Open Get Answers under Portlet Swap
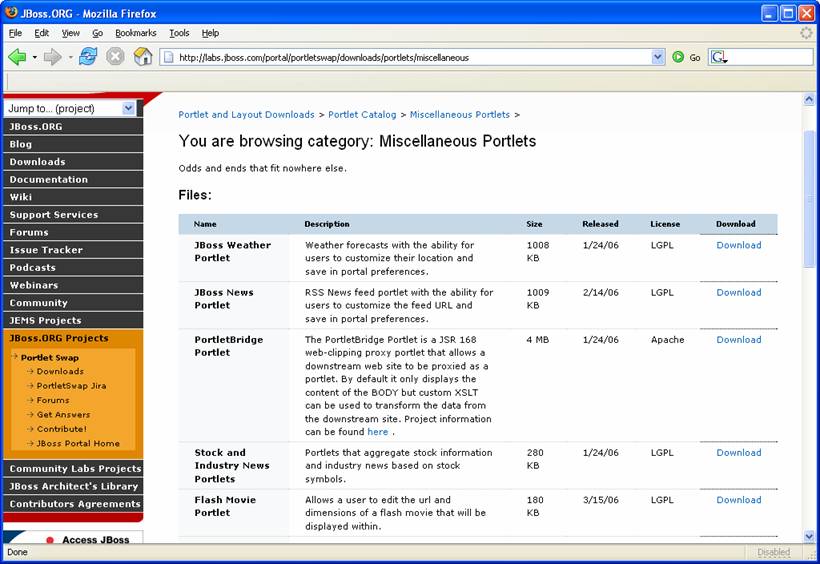The image size is (820, 564). 63,414
